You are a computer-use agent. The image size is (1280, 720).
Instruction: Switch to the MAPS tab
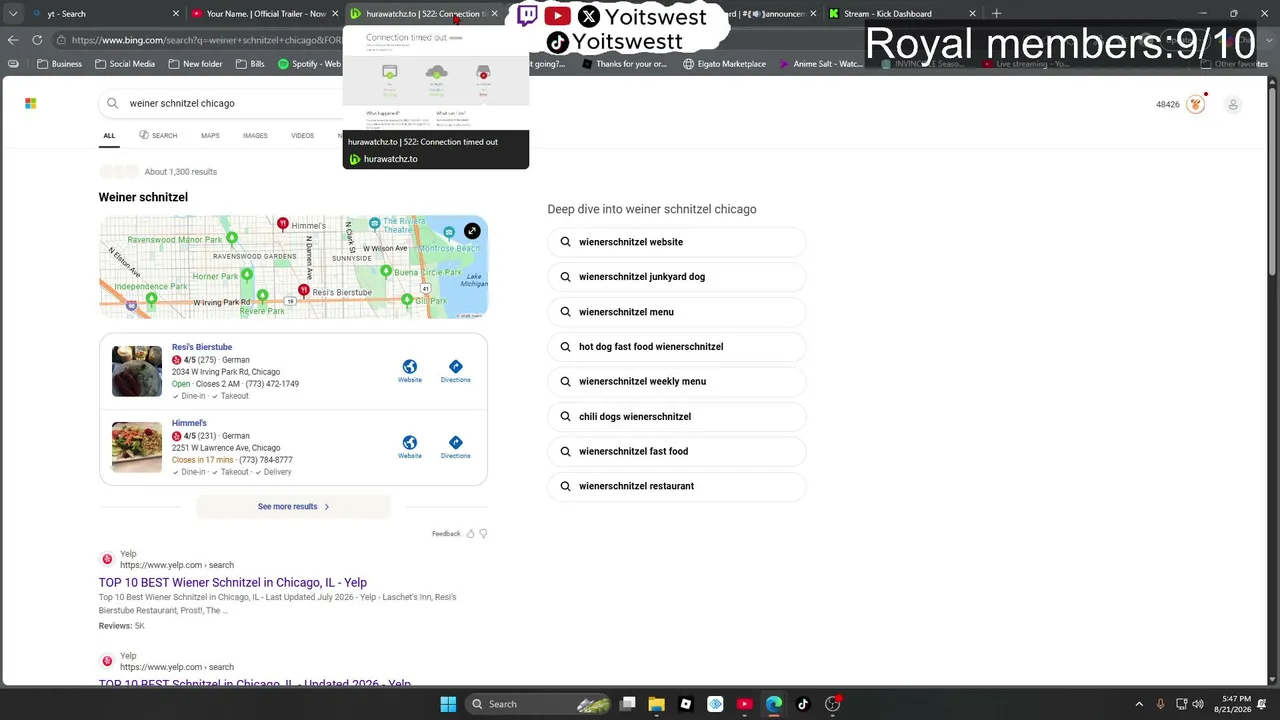click(210, 136)
